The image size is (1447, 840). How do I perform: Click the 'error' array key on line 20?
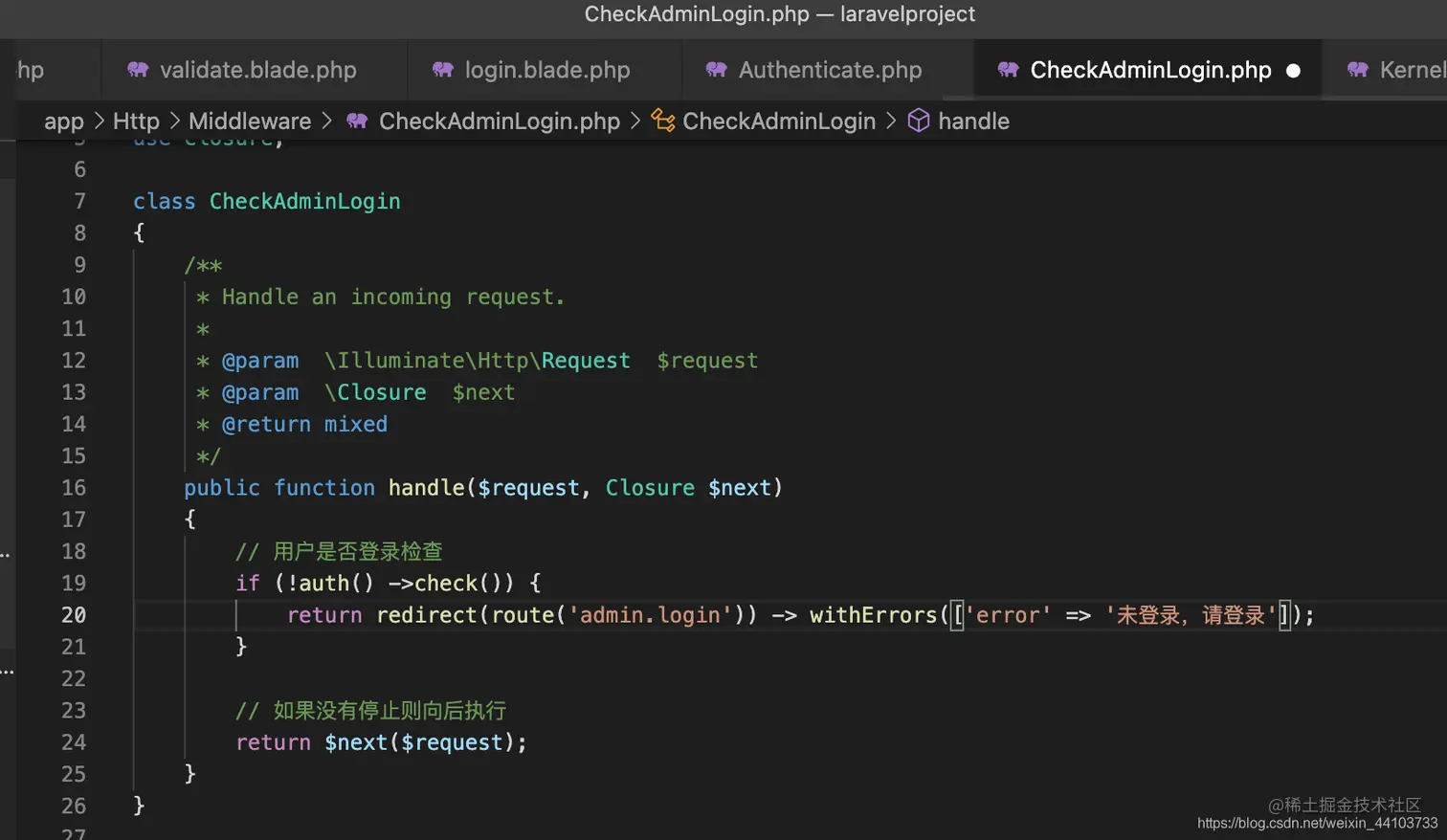1007,615
